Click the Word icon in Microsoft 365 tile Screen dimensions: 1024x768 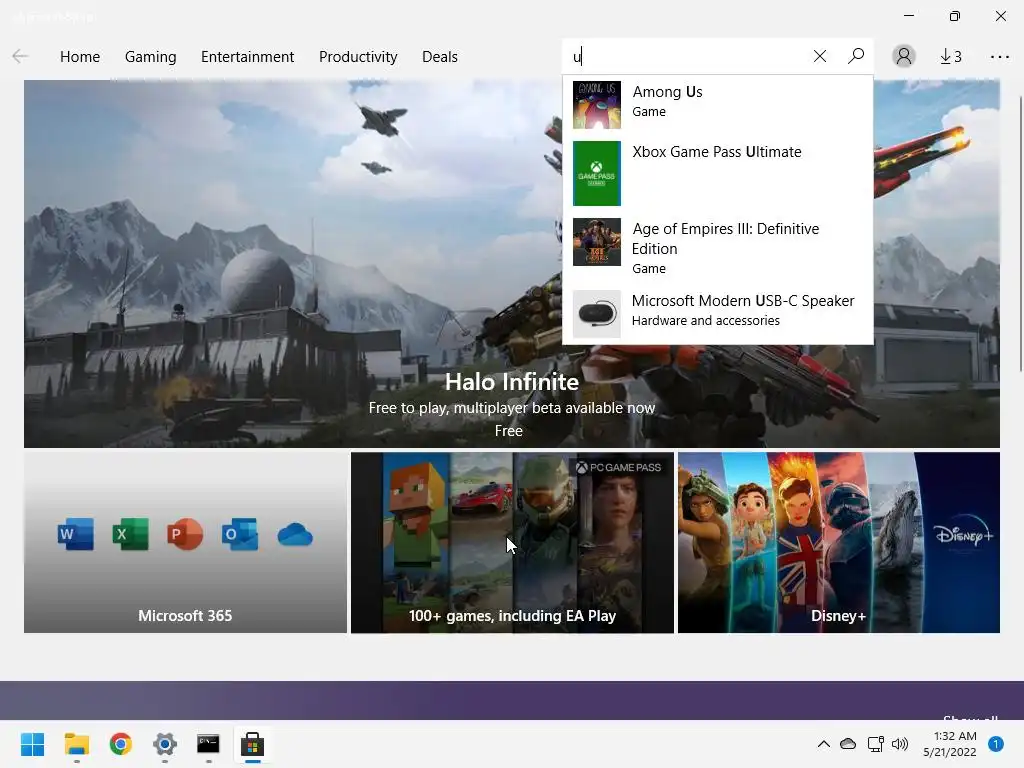coord(75,534)
